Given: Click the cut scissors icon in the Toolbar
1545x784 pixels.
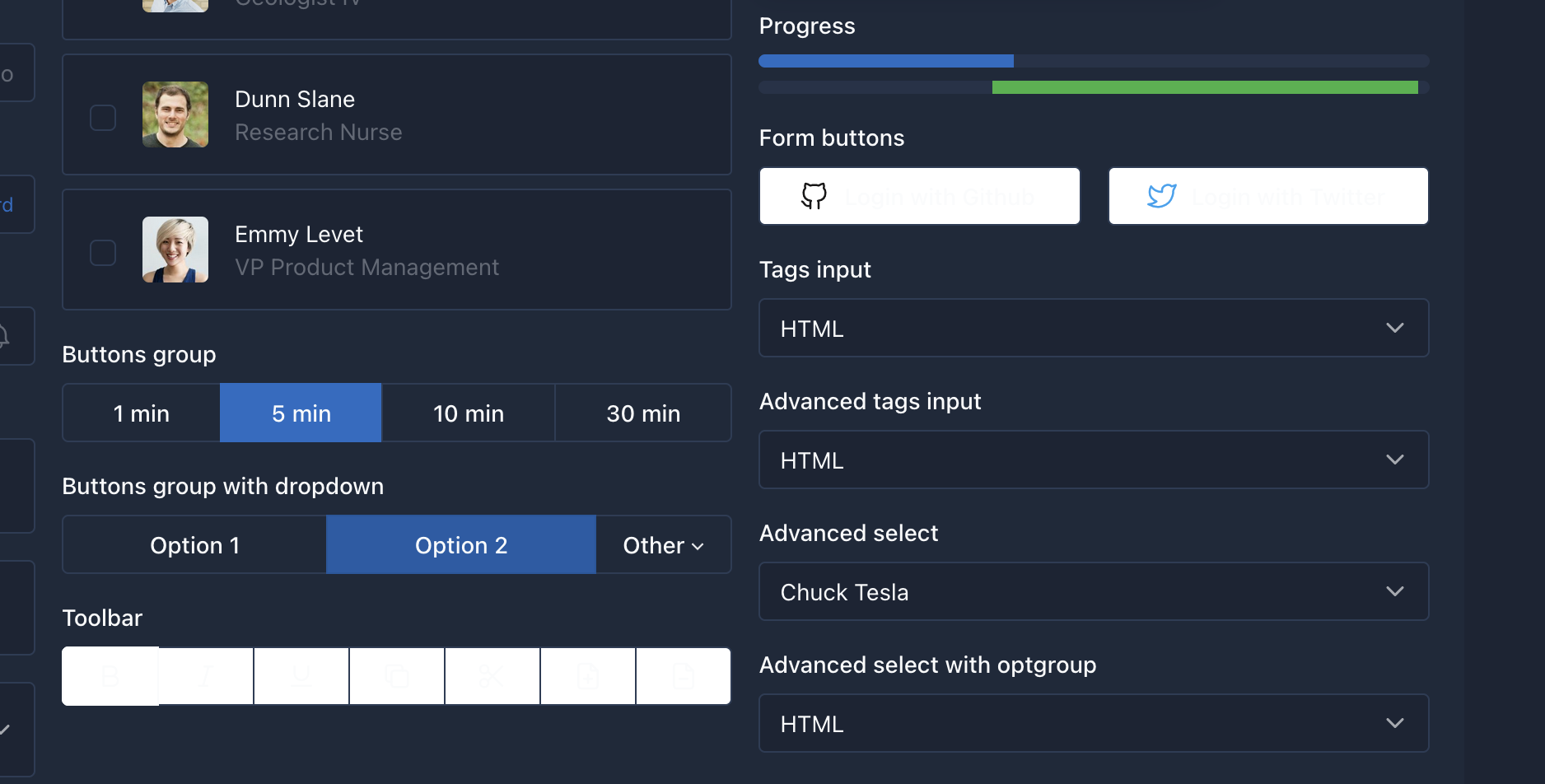Looking at the screenshot, I should point(492,676).
